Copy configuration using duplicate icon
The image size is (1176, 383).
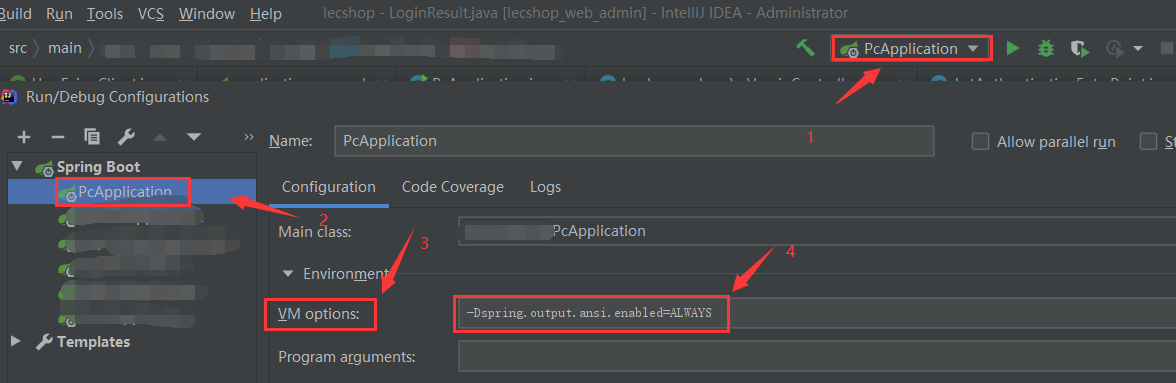tap(92, 136)
